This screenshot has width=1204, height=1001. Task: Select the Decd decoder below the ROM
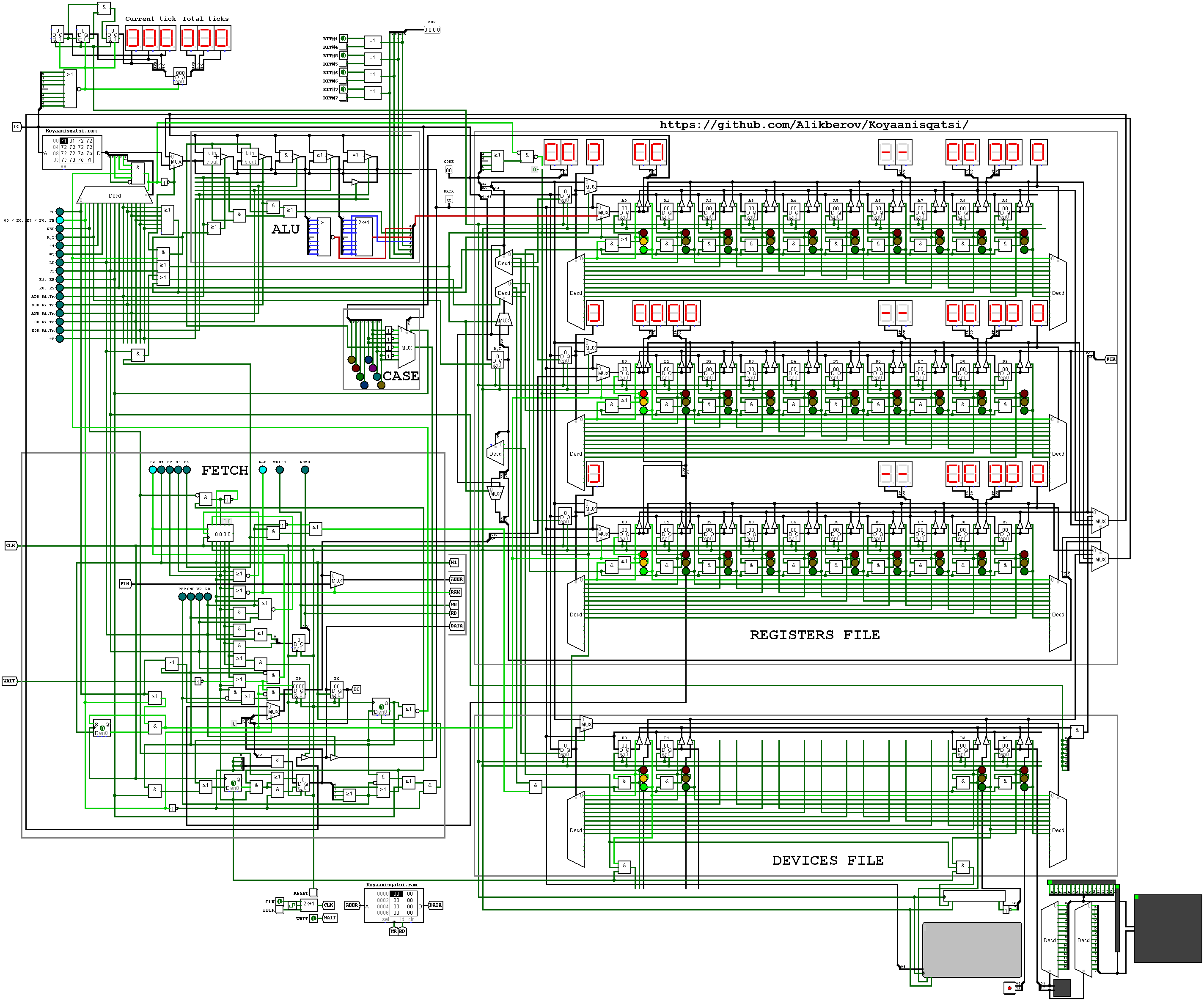(x=115, y=195)
